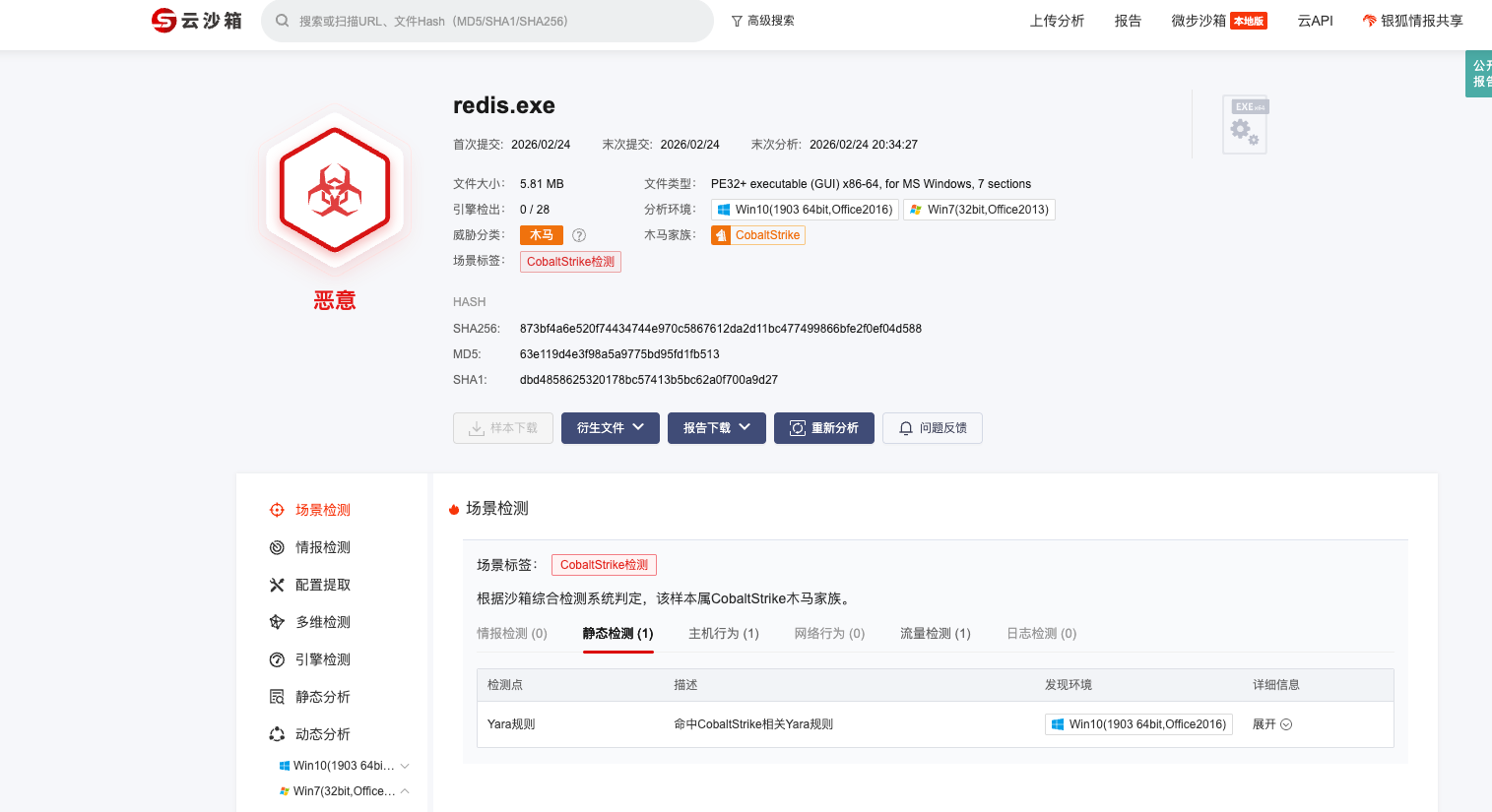The width and height of the screenshot is (1492, 812).
Task: Click the 云沙箱 logo in header
Action: (197, 21)
